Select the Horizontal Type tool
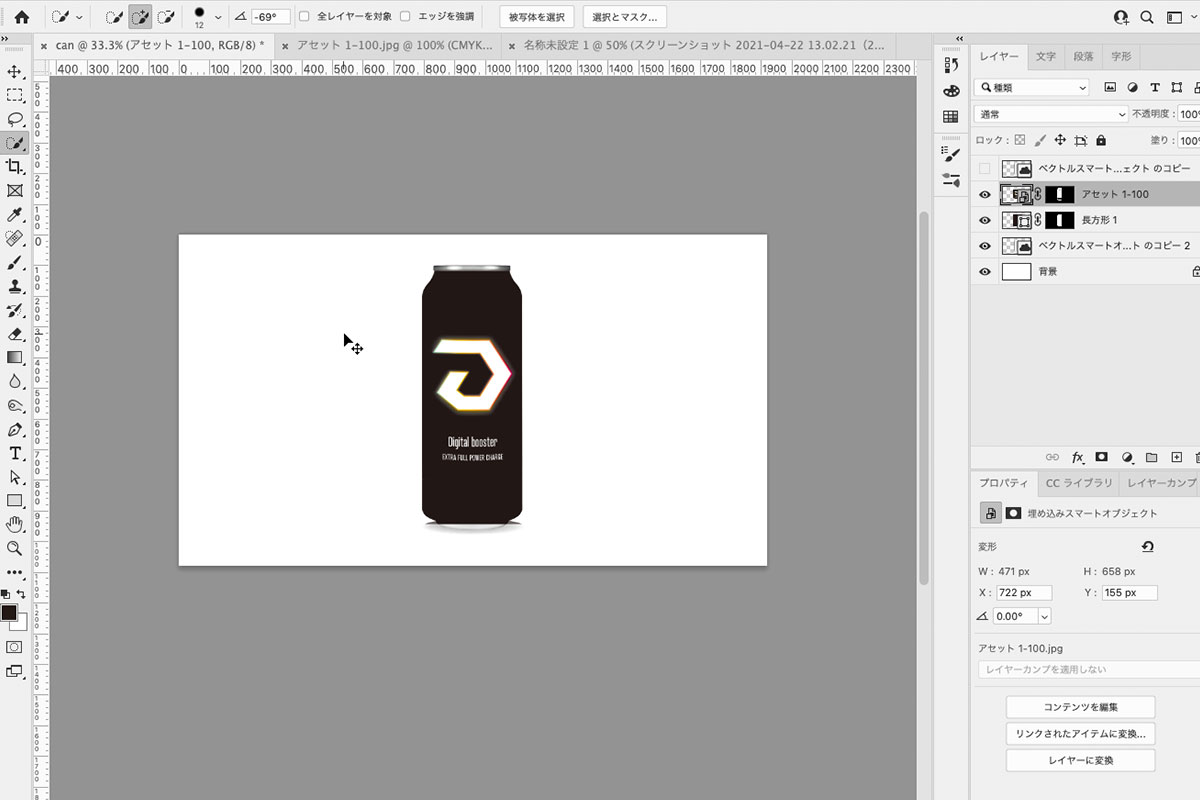1200x800 pixels. coord(15,453)
